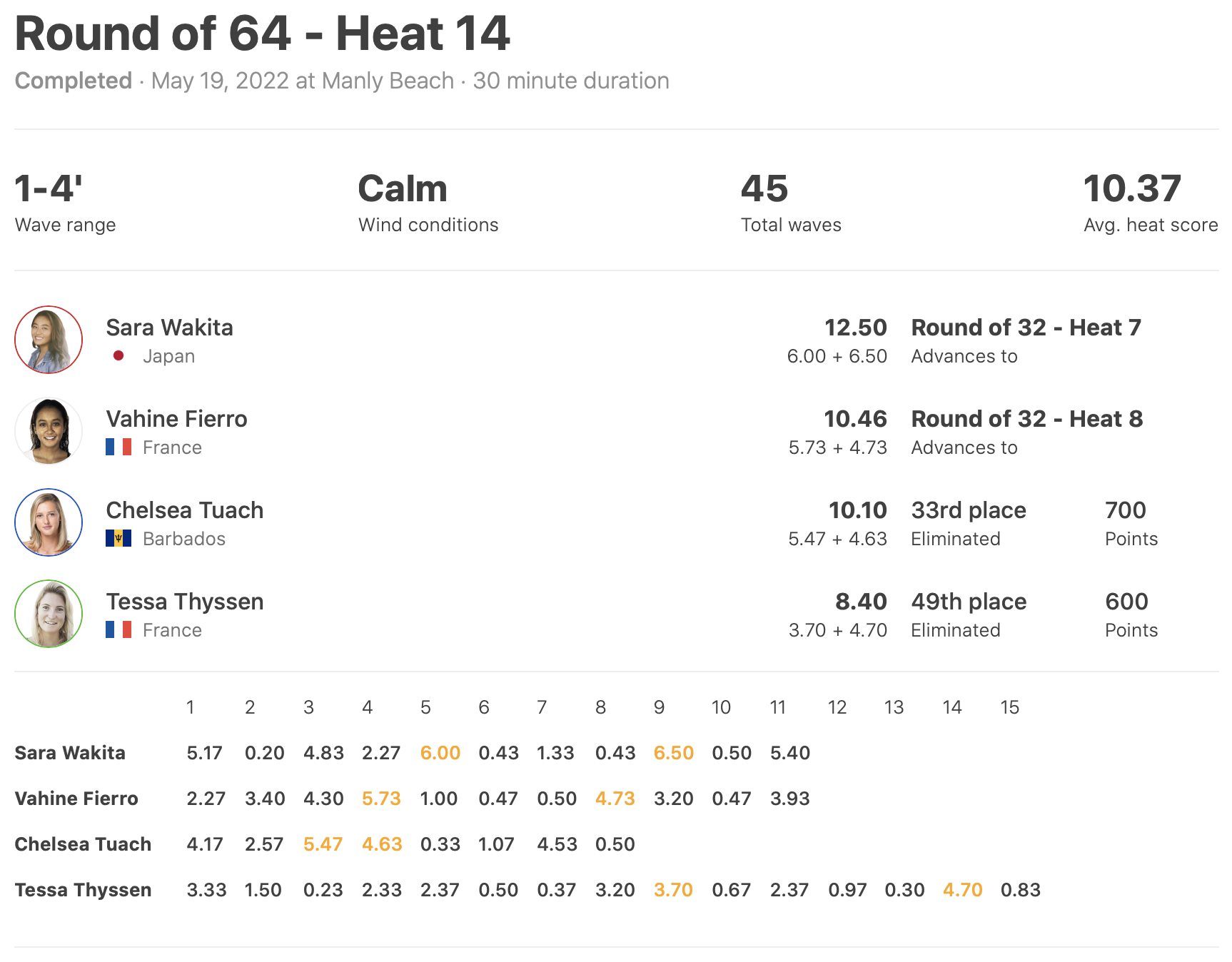Click Vahine Fierro's highlighted 5.73 wave score
This screenshot has height=962, width=1232.
click(x=381, y=799)
